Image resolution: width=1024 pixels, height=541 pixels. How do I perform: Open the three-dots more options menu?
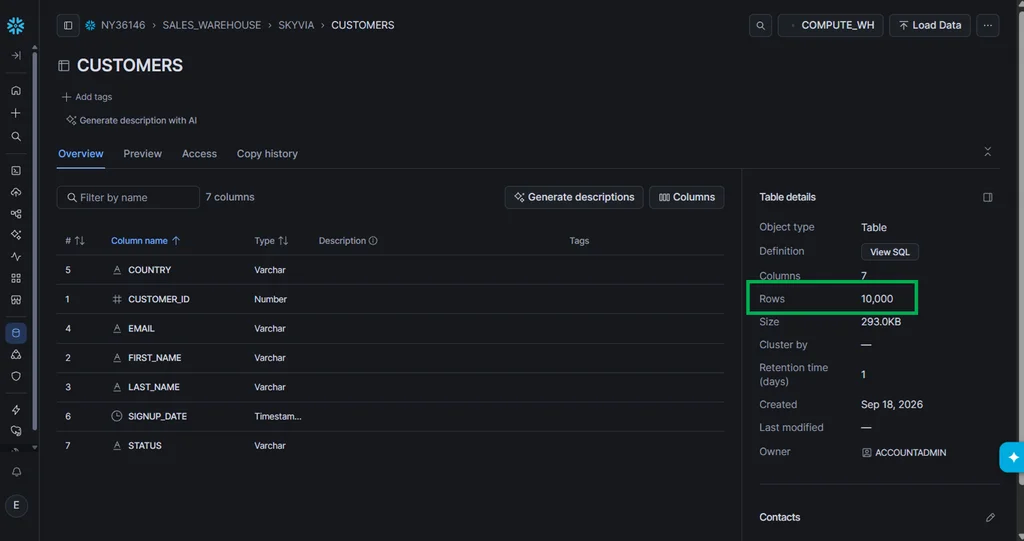click(987, 25)
